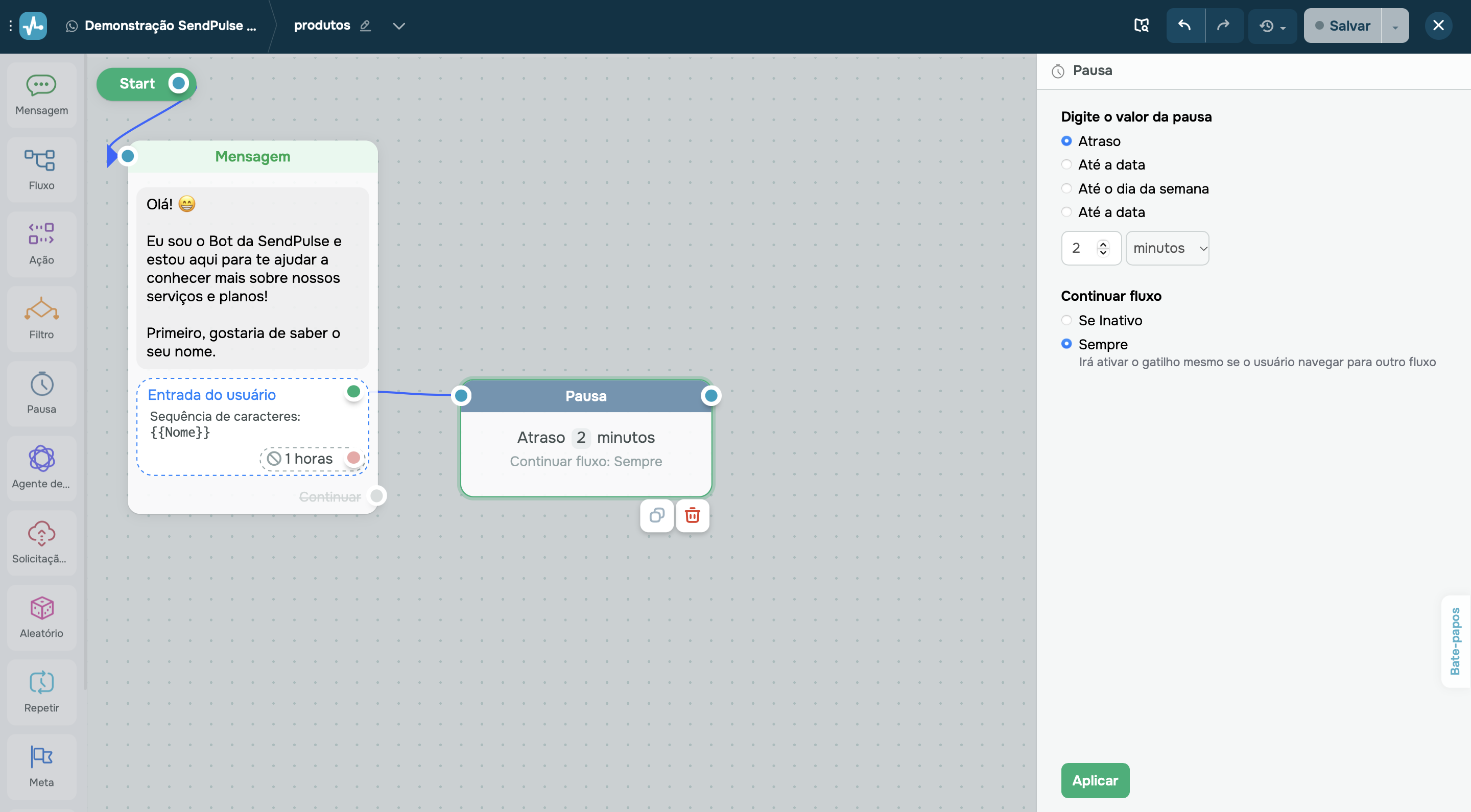Open the minutos time unit dropdown
This screenshot has width=1471, height=812.
pyautogui.click(x=1167, y=248)
